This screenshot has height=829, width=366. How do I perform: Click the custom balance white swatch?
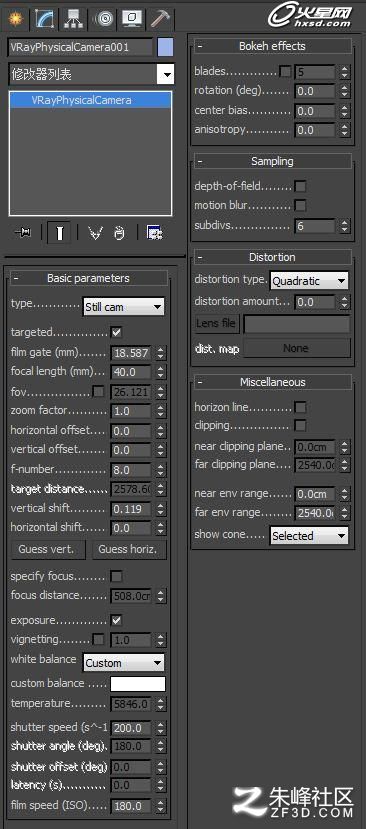pos(138,684)
